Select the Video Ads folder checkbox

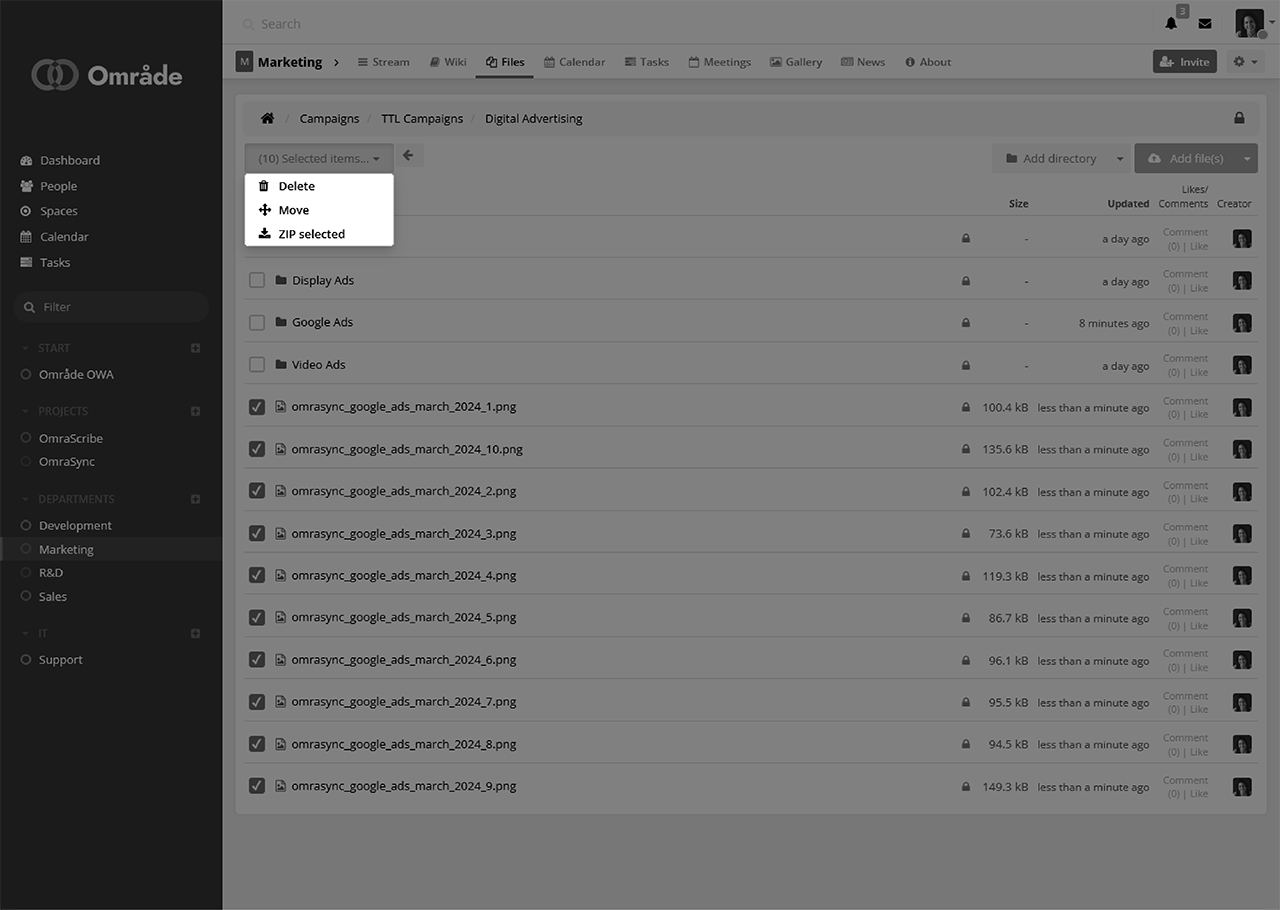click(x=257, y=365)
